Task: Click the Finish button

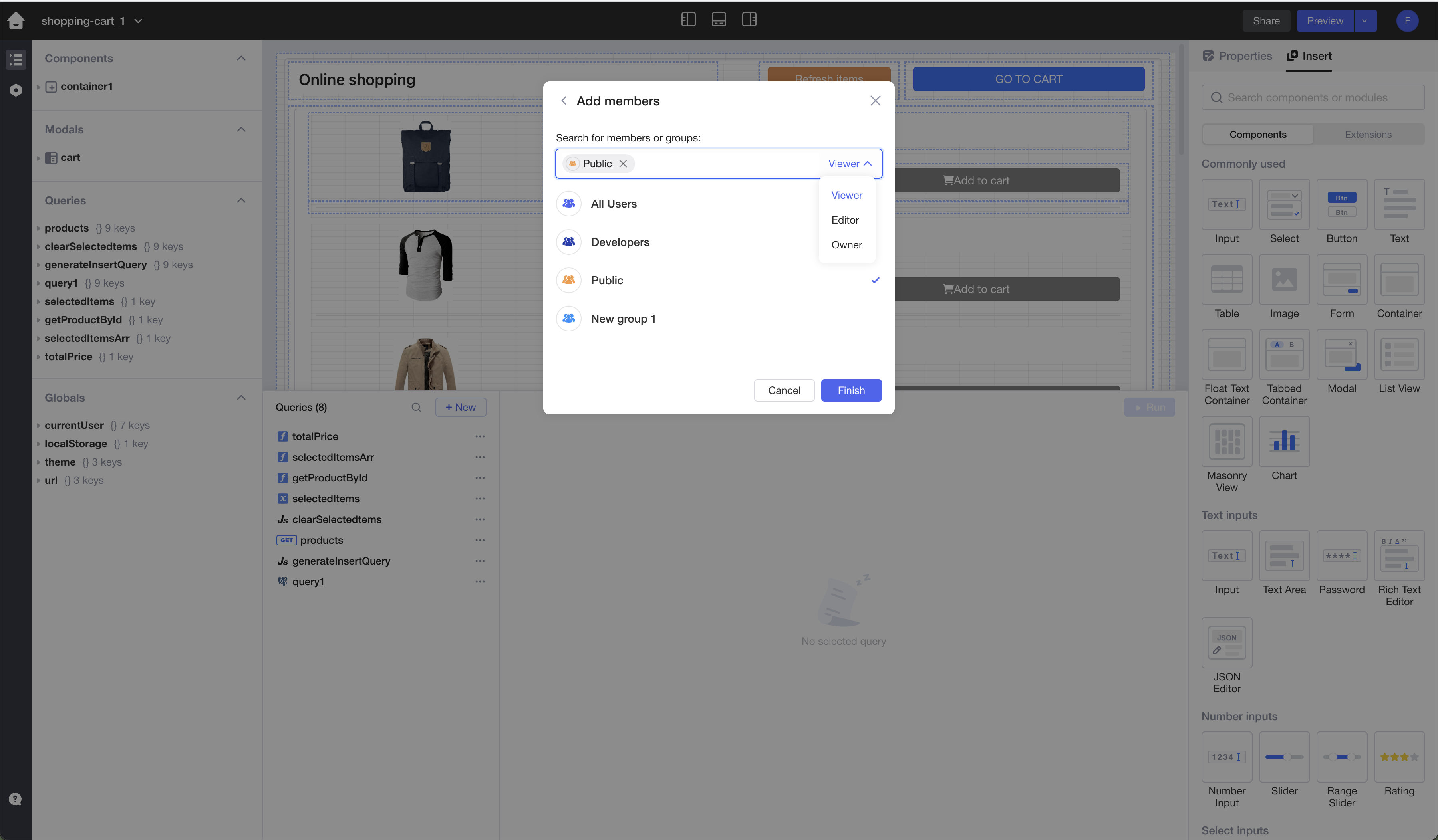Action: pos(851,390)
